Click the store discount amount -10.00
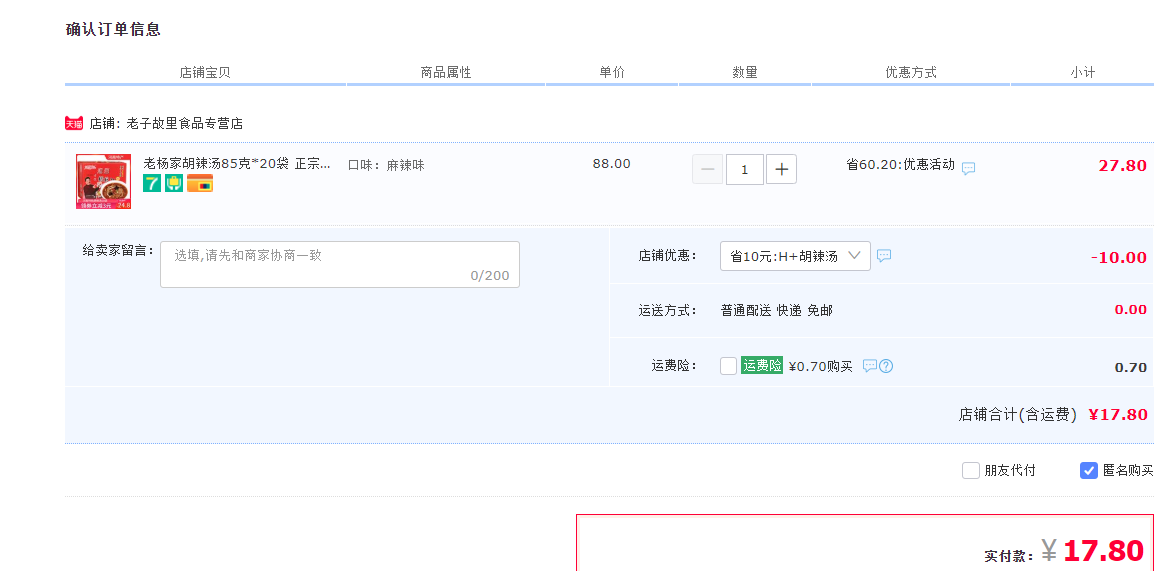The image size is (1159, 571). tap(1119, 258)
